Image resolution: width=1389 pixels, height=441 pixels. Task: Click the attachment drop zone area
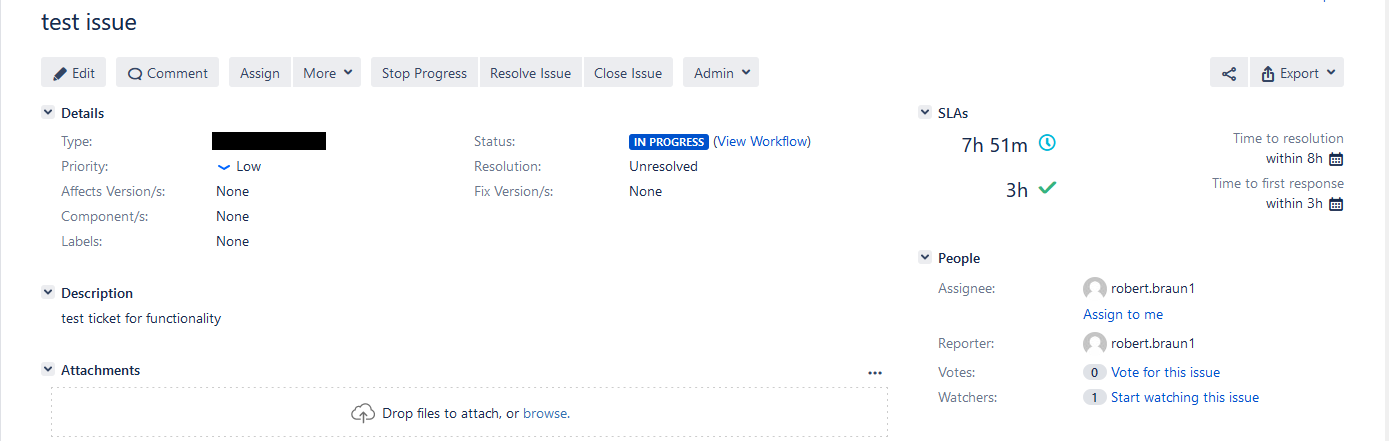click(469, 412)
